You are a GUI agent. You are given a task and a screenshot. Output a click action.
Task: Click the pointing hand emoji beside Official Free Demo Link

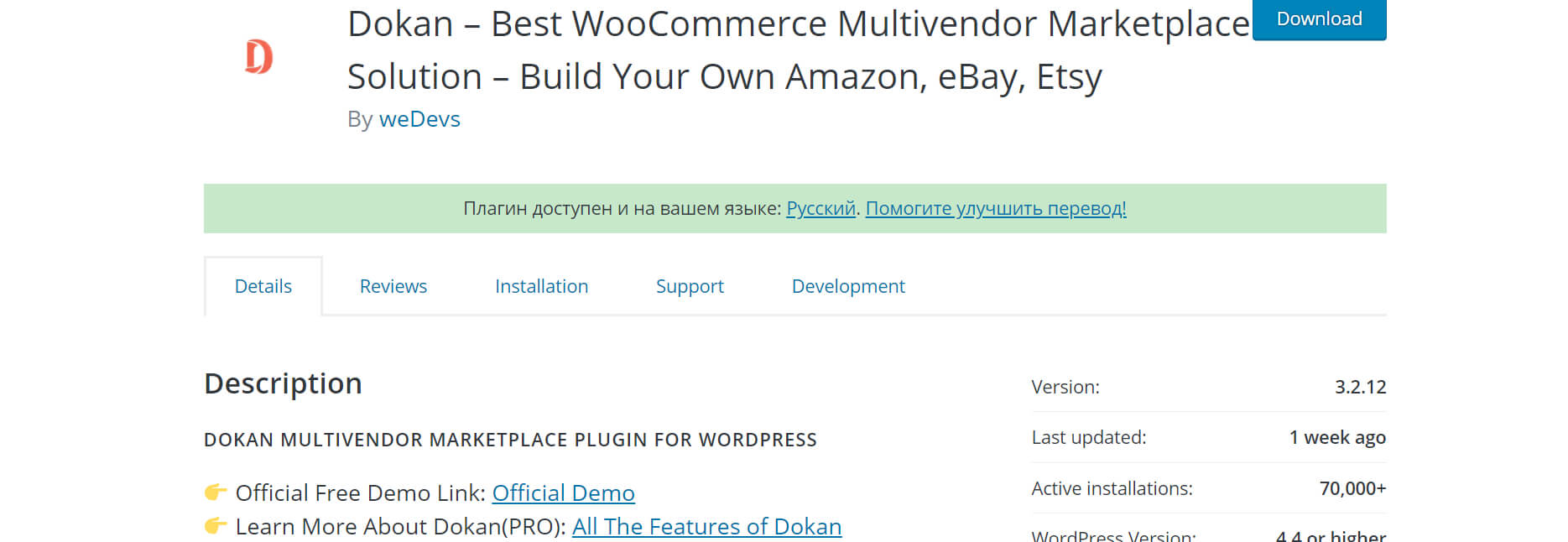[216, 492]
